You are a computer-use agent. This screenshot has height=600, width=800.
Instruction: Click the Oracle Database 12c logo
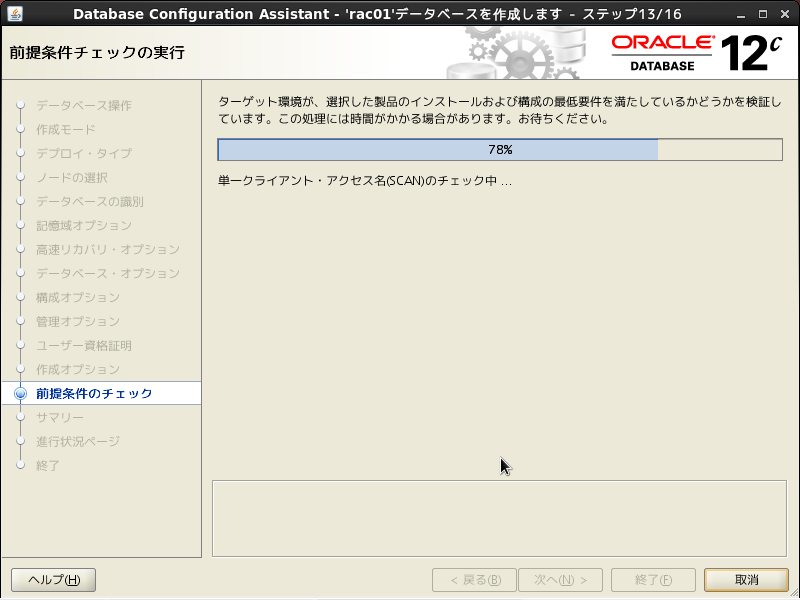696,53
